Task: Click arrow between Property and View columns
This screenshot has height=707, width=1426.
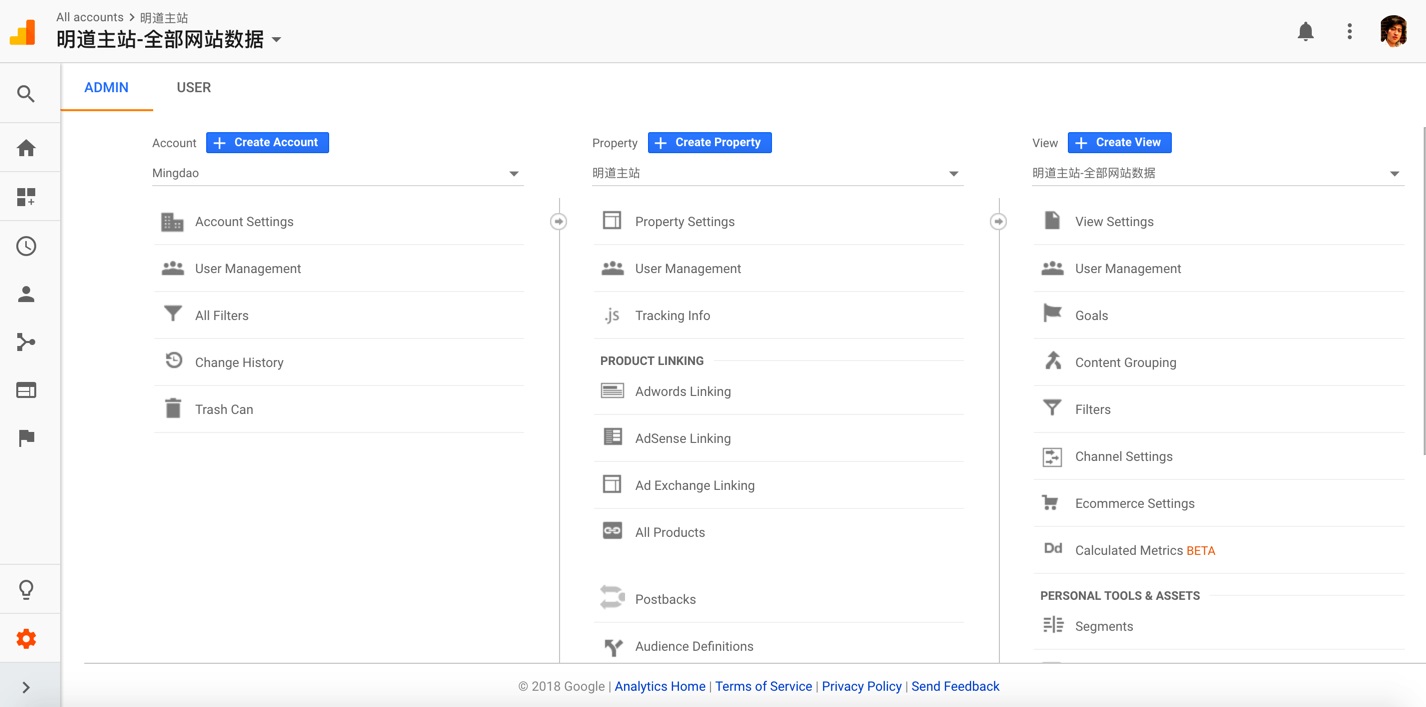Action: click(x=998, y=221)
